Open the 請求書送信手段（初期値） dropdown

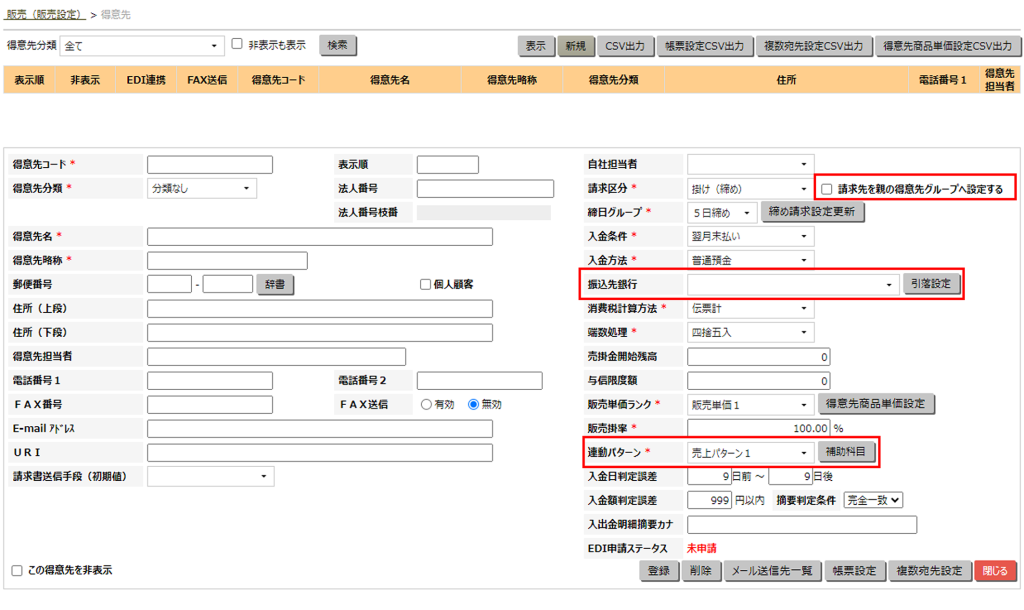(x=210, y=476)
